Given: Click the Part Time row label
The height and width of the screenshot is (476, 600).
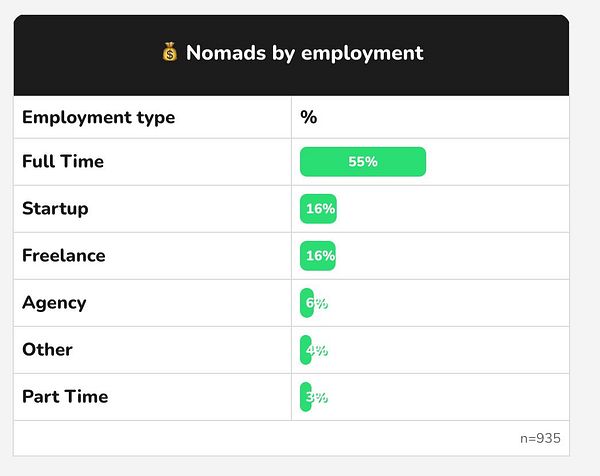Looking at the screenshot, I should point(65,397).
